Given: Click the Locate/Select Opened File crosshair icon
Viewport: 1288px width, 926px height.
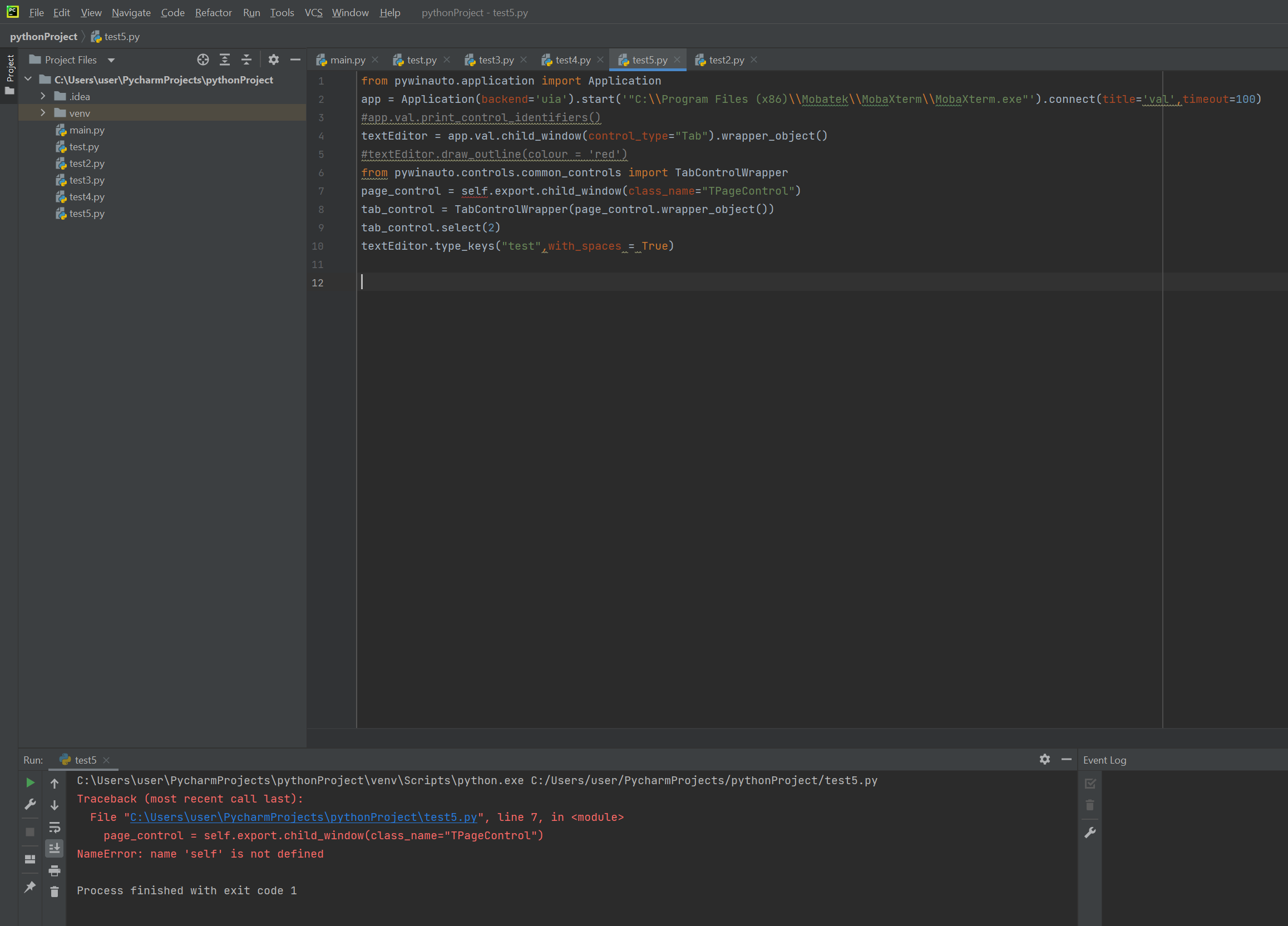Looking at the screenshot, I should point(203,60).
